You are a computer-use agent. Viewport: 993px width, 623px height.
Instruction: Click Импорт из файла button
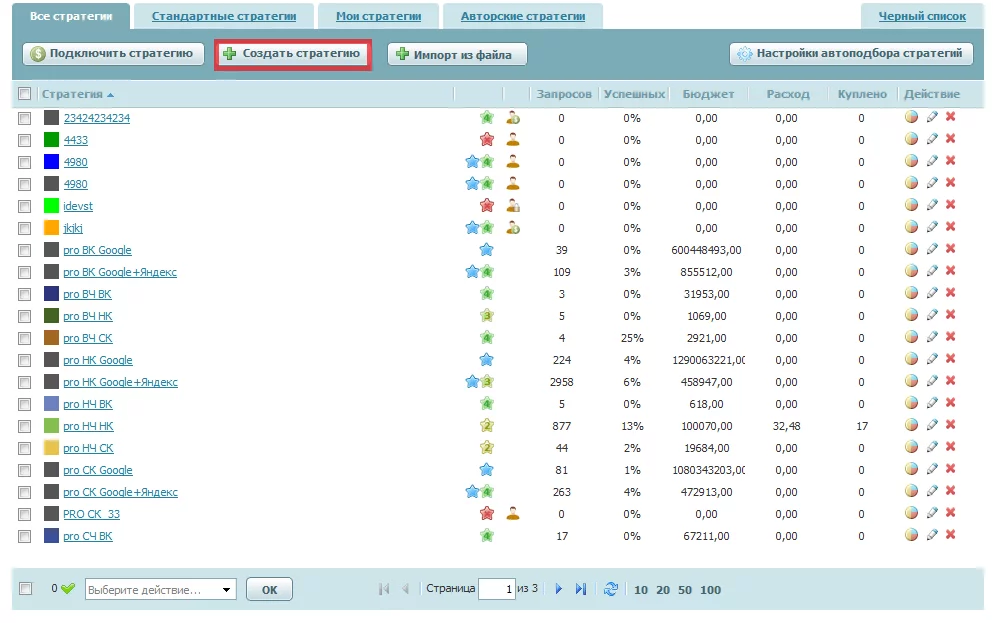point(457,54)
